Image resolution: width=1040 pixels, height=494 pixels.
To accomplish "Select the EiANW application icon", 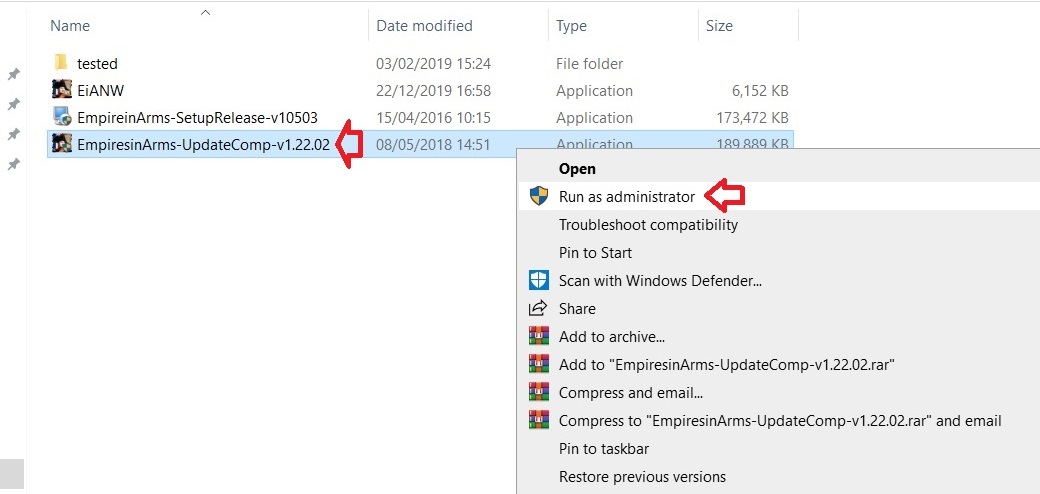I will pos(61,90).
